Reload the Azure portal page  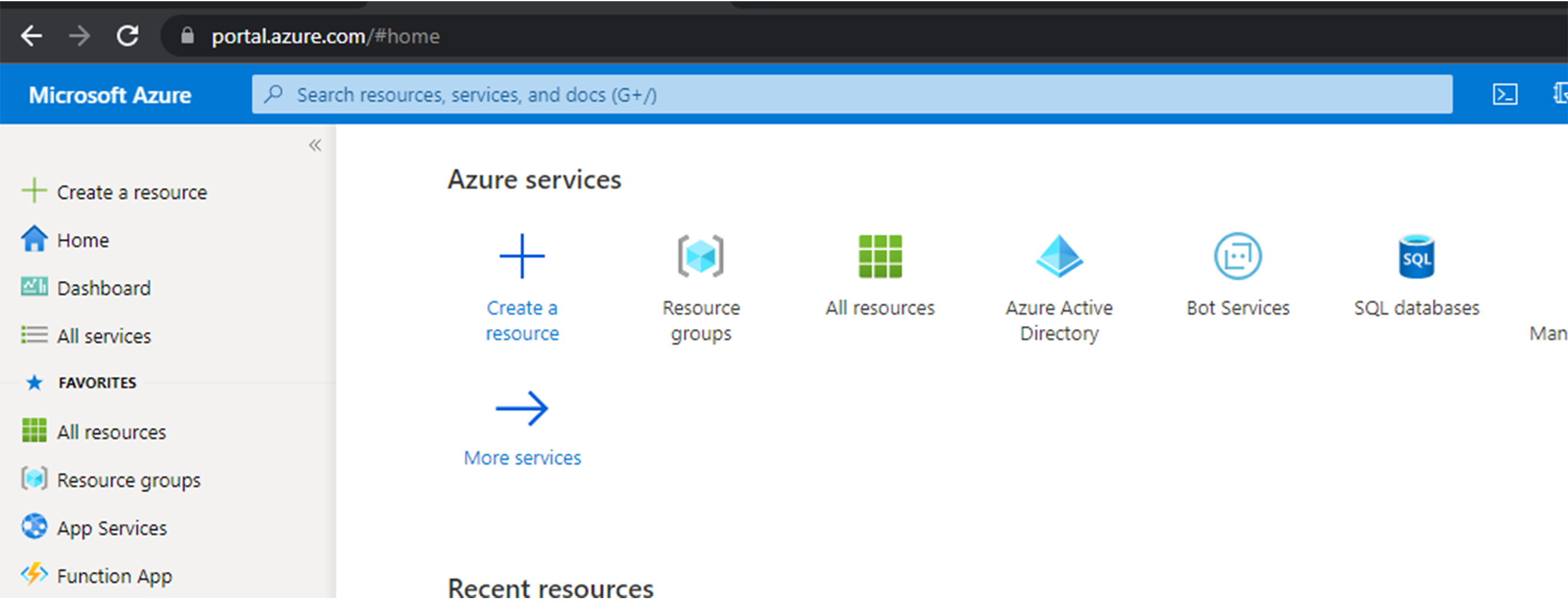pos(128,35)
